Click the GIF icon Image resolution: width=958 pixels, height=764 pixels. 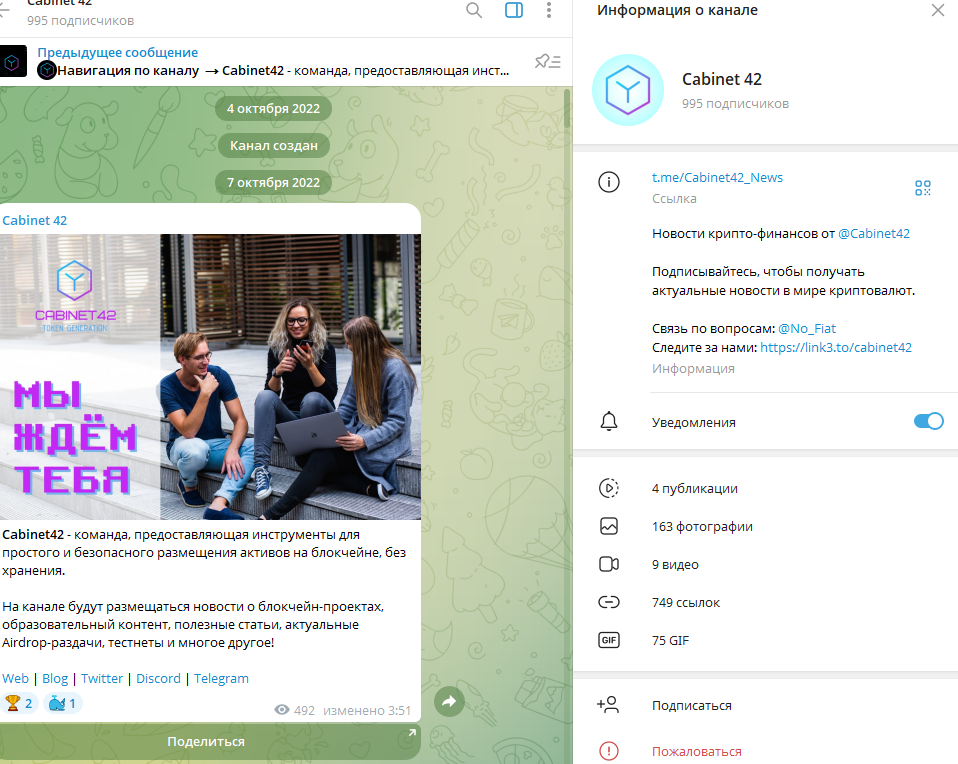(609, 640)
